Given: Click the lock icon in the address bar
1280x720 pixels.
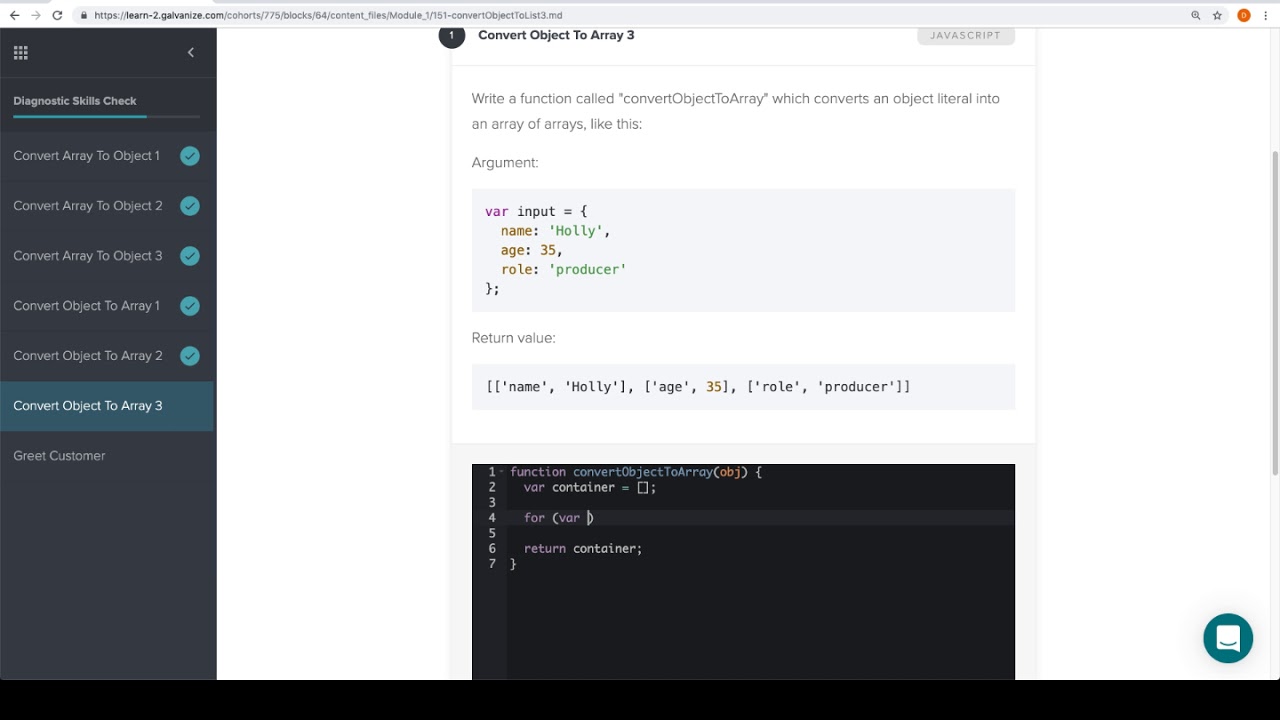Looking at the screenshot, I should click(x=83, y=16).
